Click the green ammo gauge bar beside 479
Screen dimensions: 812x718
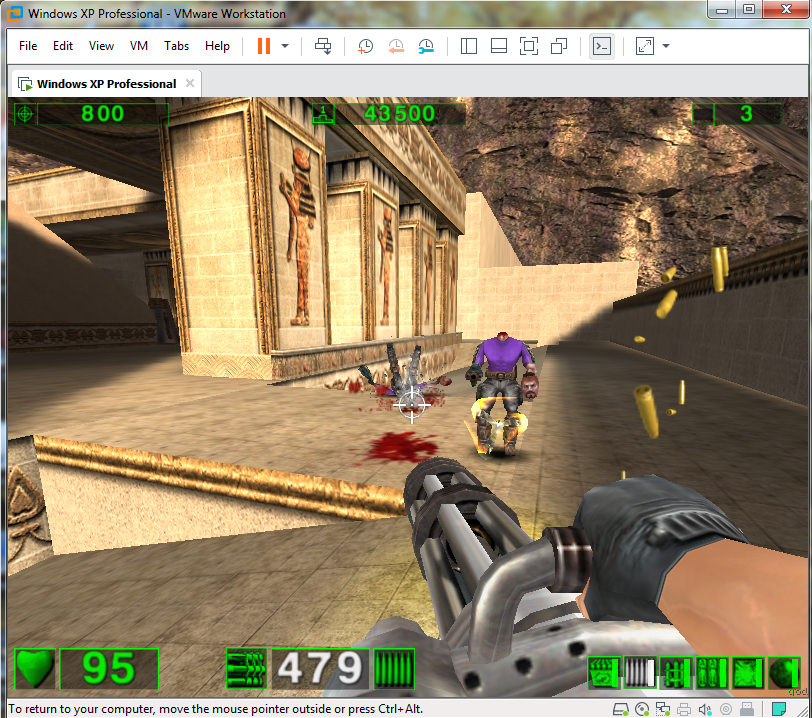click(394, 669)
